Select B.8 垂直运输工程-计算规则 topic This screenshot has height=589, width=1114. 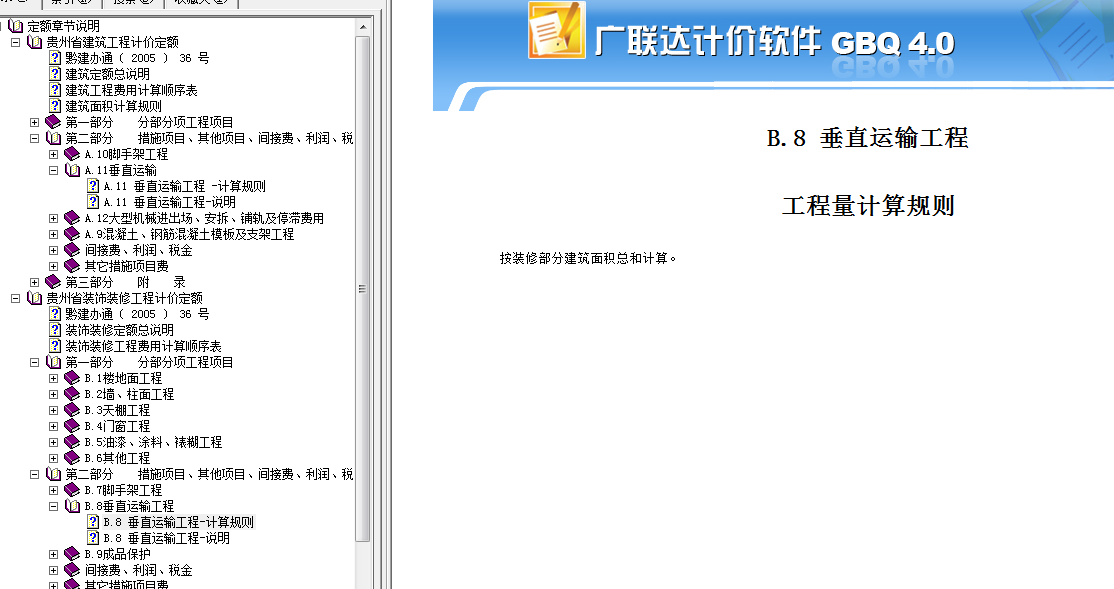pos(178,522)
